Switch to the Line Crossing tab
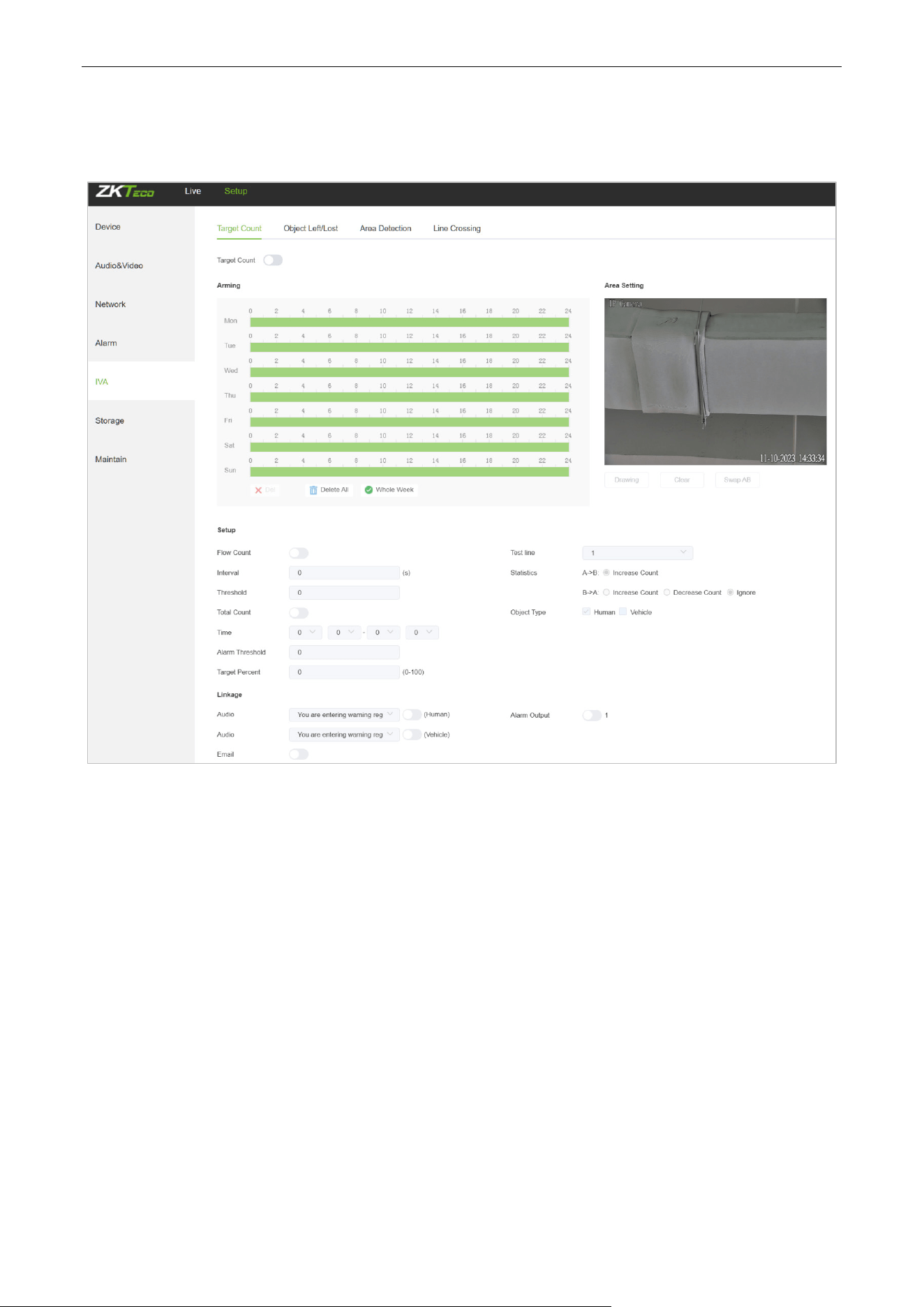 click(x=456, y=228)
